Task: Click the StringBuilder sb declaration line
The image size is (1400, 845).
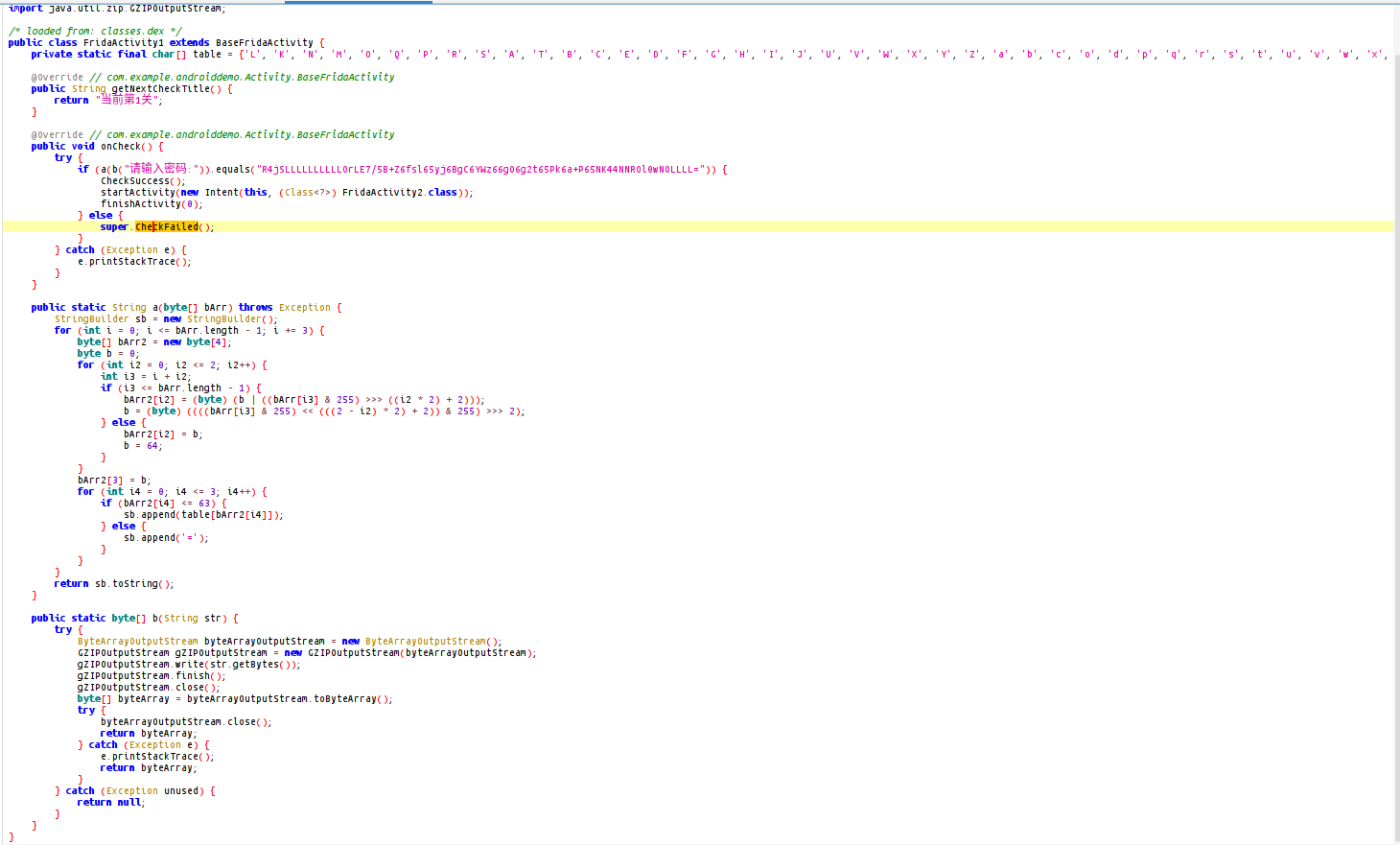Action: coord(165,319)
